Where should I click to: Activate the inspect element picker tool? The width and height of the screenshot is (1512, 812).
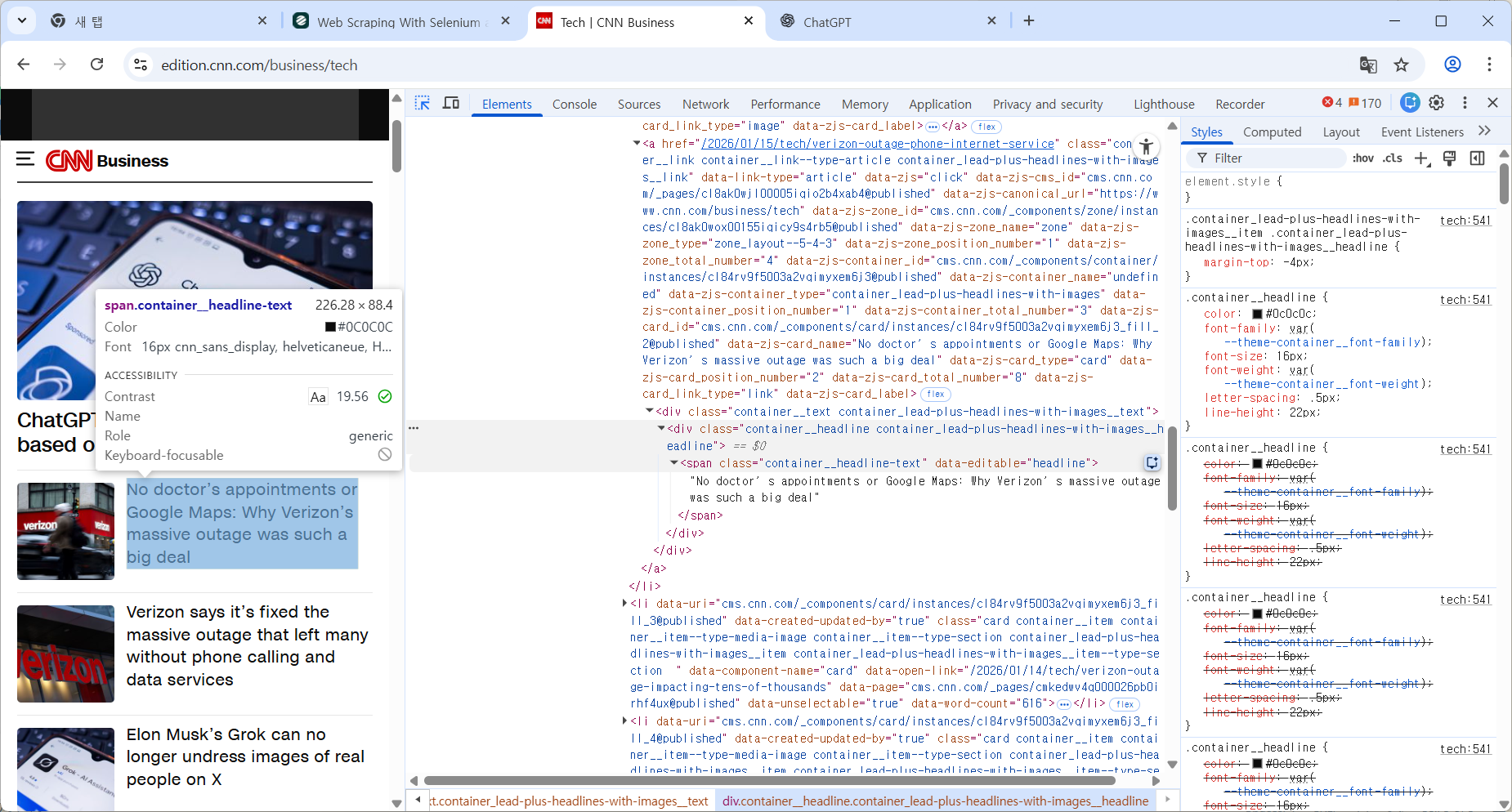422,103
